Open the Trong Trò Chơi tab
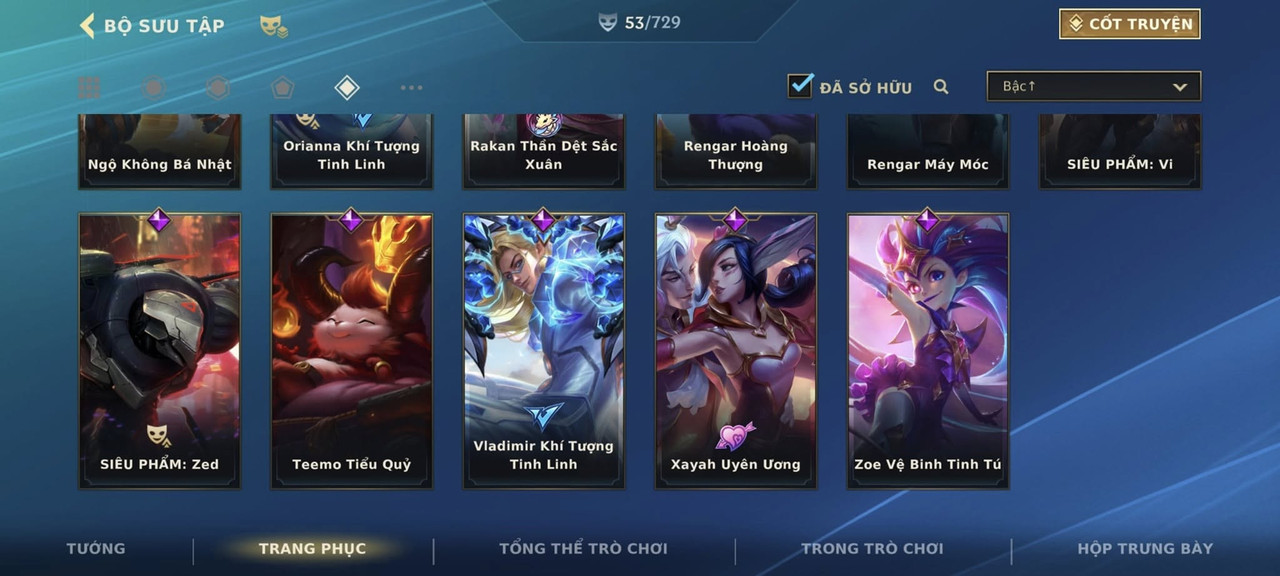 pos(872,548)
